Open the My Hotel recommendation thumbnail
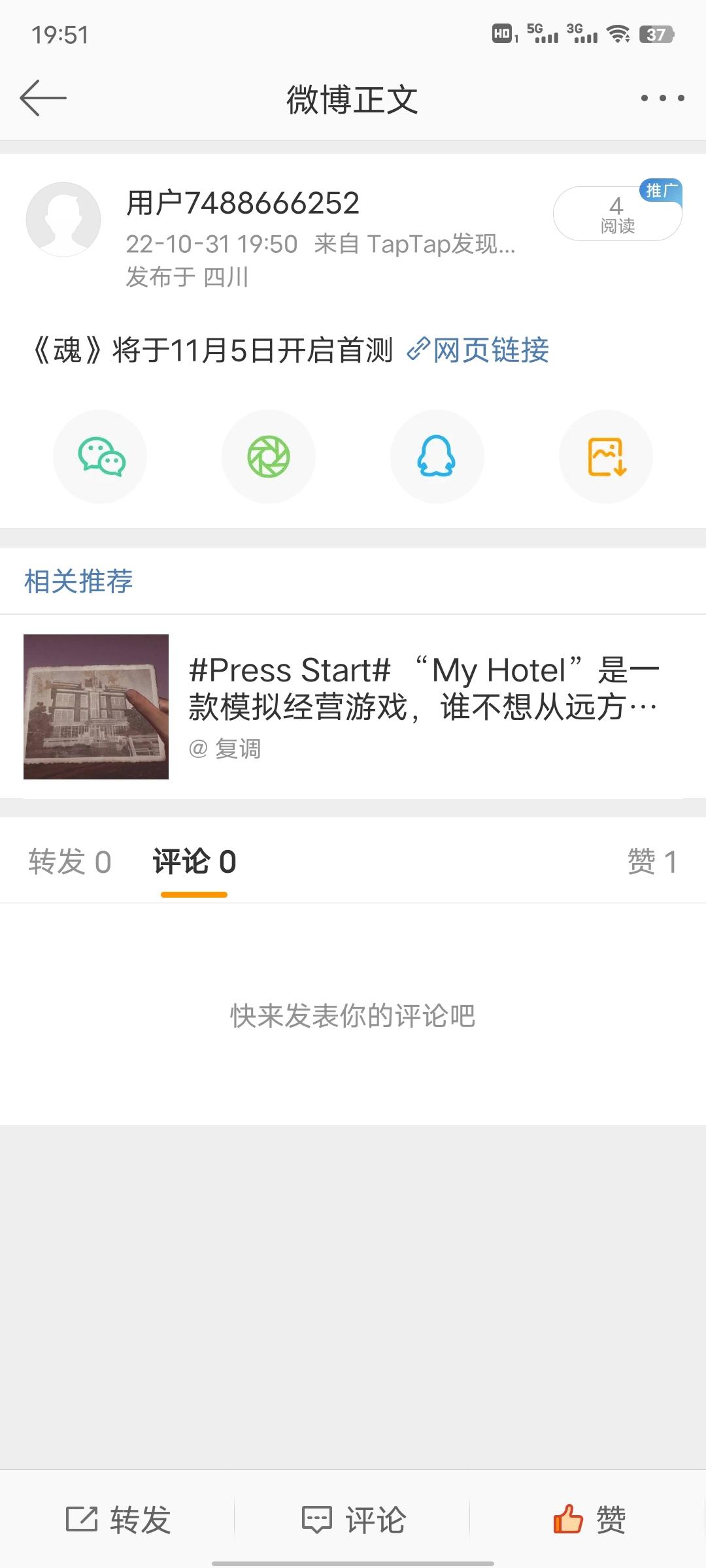Viewport: 706px width, 1568px height. pyautogui.click(x=96, y=707)
